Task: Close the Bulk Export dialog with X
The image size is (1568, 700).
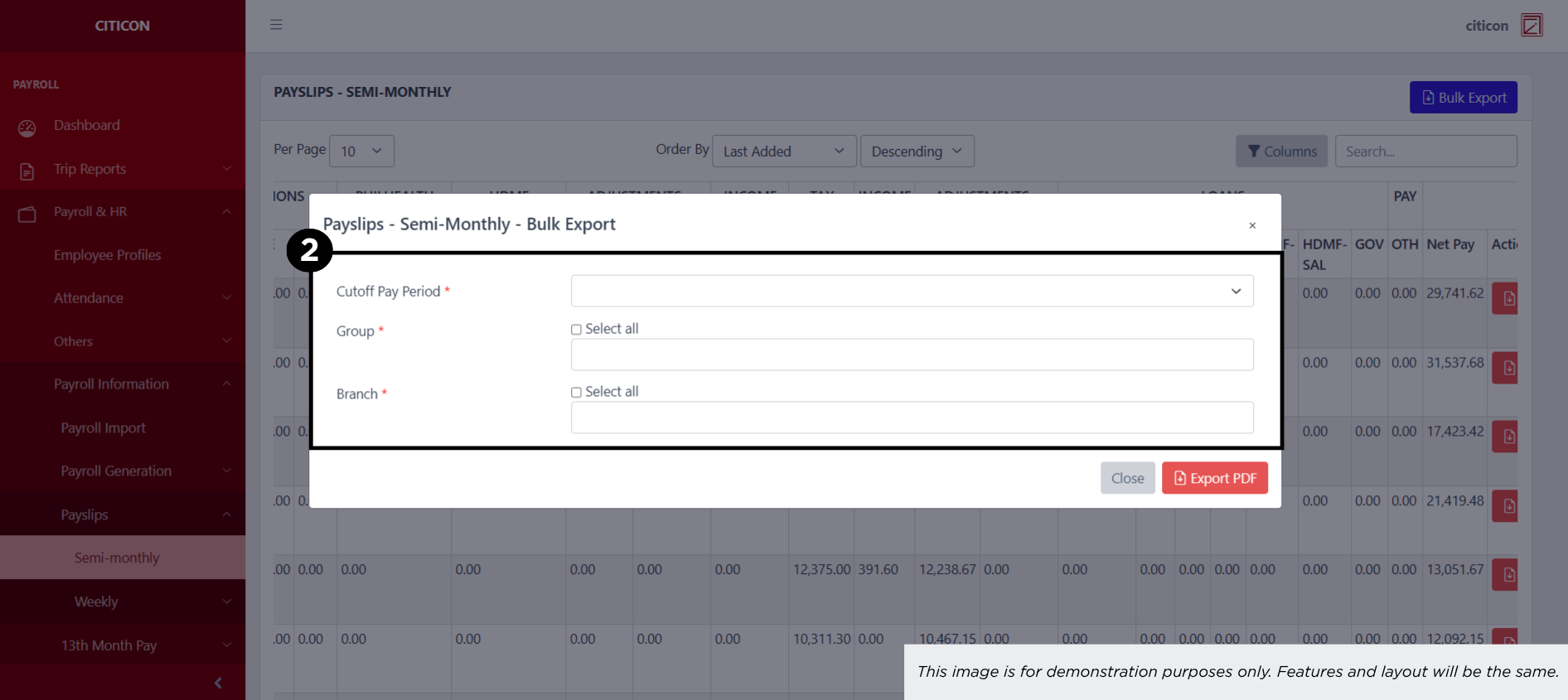Action: 1252,225
